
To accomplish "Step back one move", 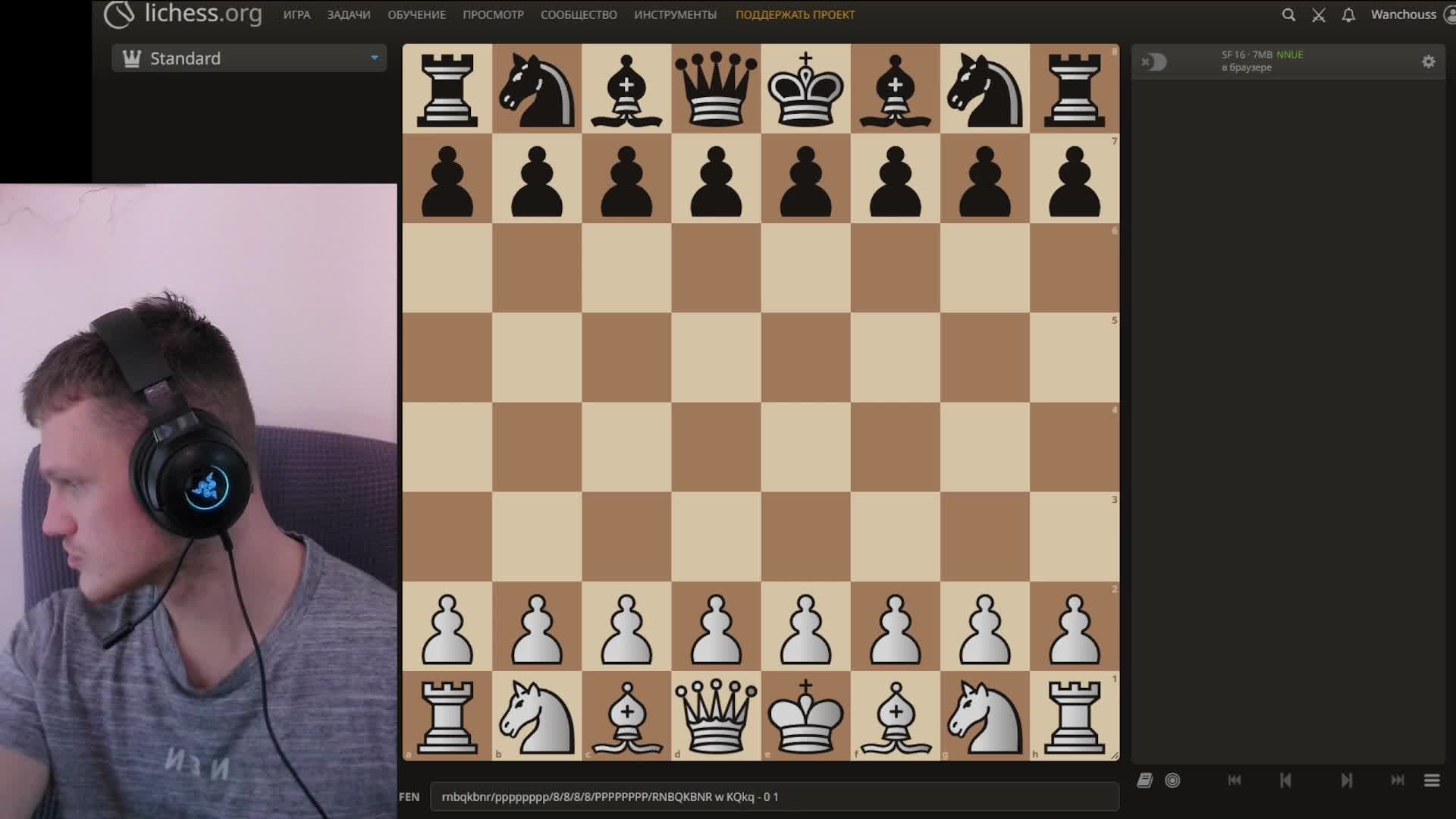I will (x=1285, y=780).
